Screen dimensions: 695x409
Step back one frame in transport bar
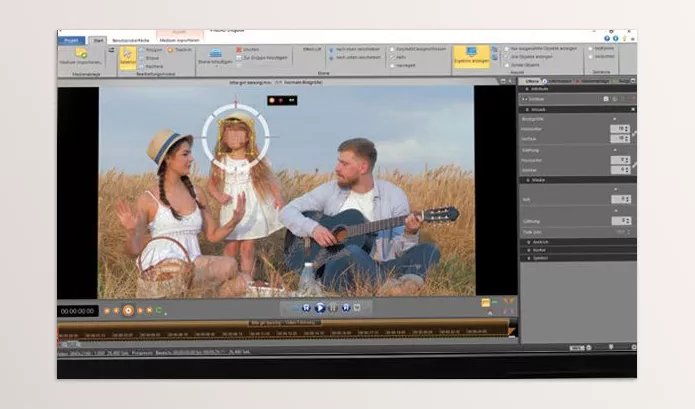point(306,308)
